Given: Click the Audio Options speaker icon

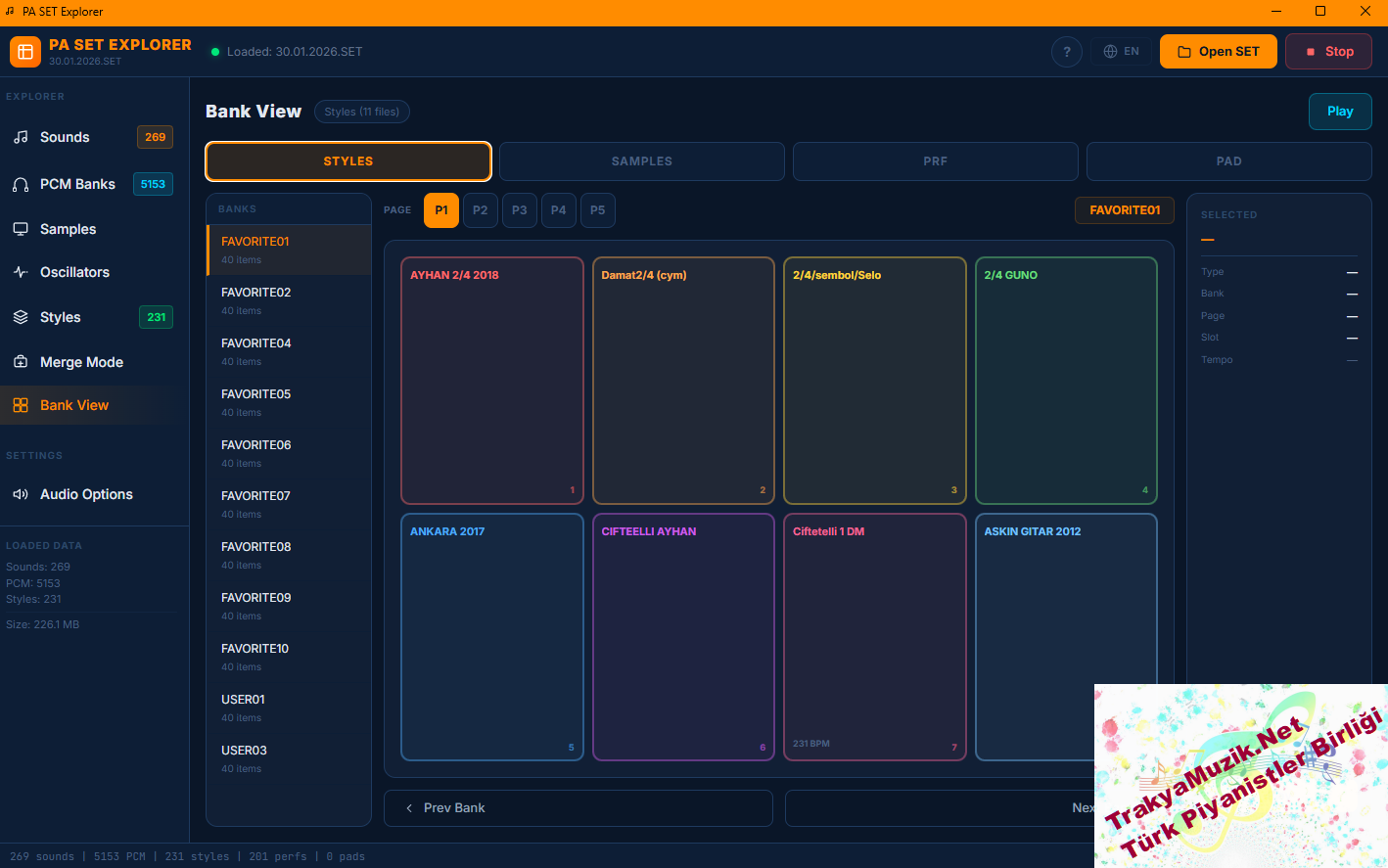Looking at the screenshot, I should tap(21, 494).
